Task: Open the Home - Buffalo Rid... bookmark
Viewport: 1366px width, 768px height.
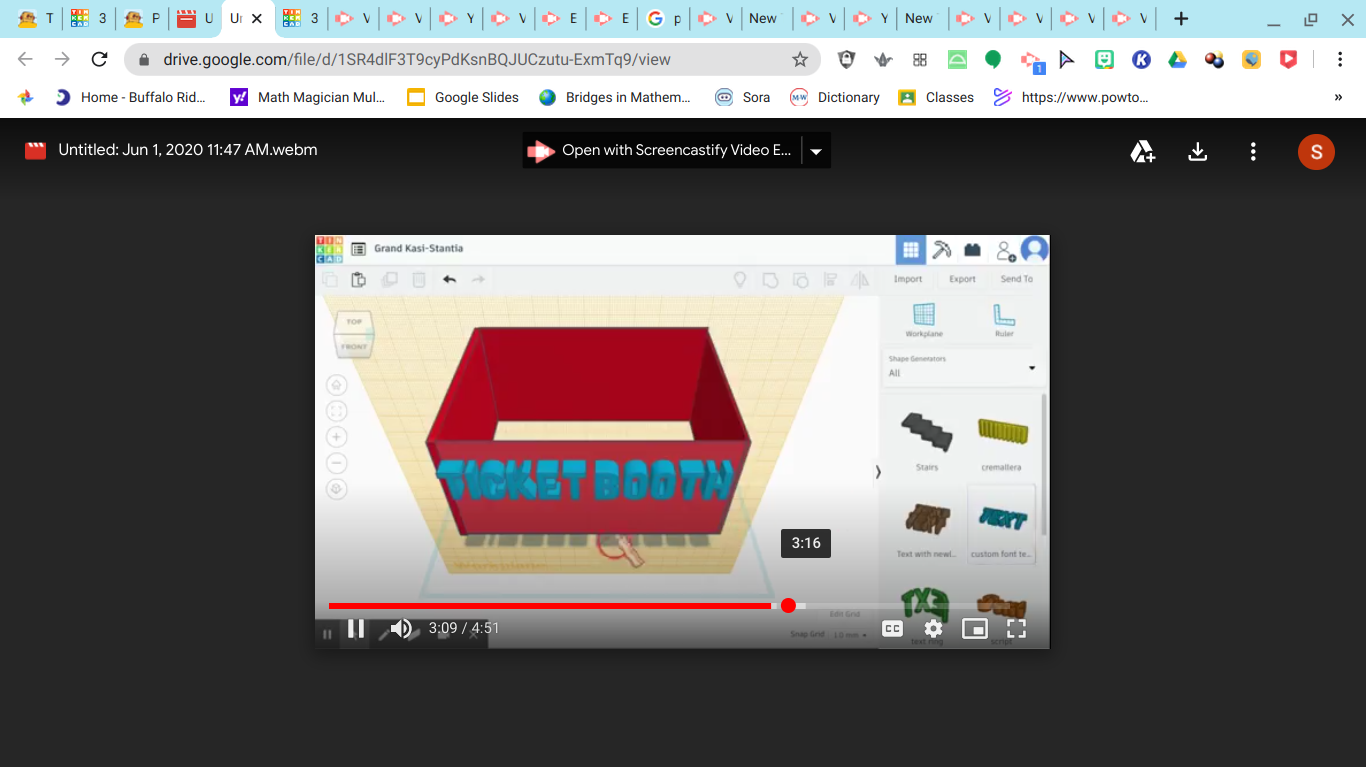Action: point(131,97)
